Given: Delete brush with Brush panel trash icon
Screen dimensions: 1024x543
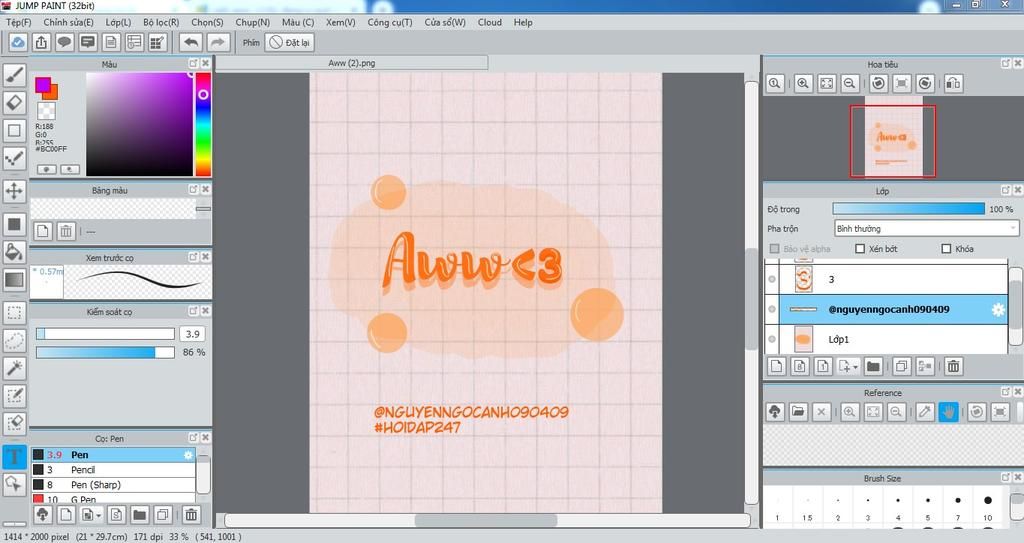Looking at the screenshot, I should pos(191,515).
